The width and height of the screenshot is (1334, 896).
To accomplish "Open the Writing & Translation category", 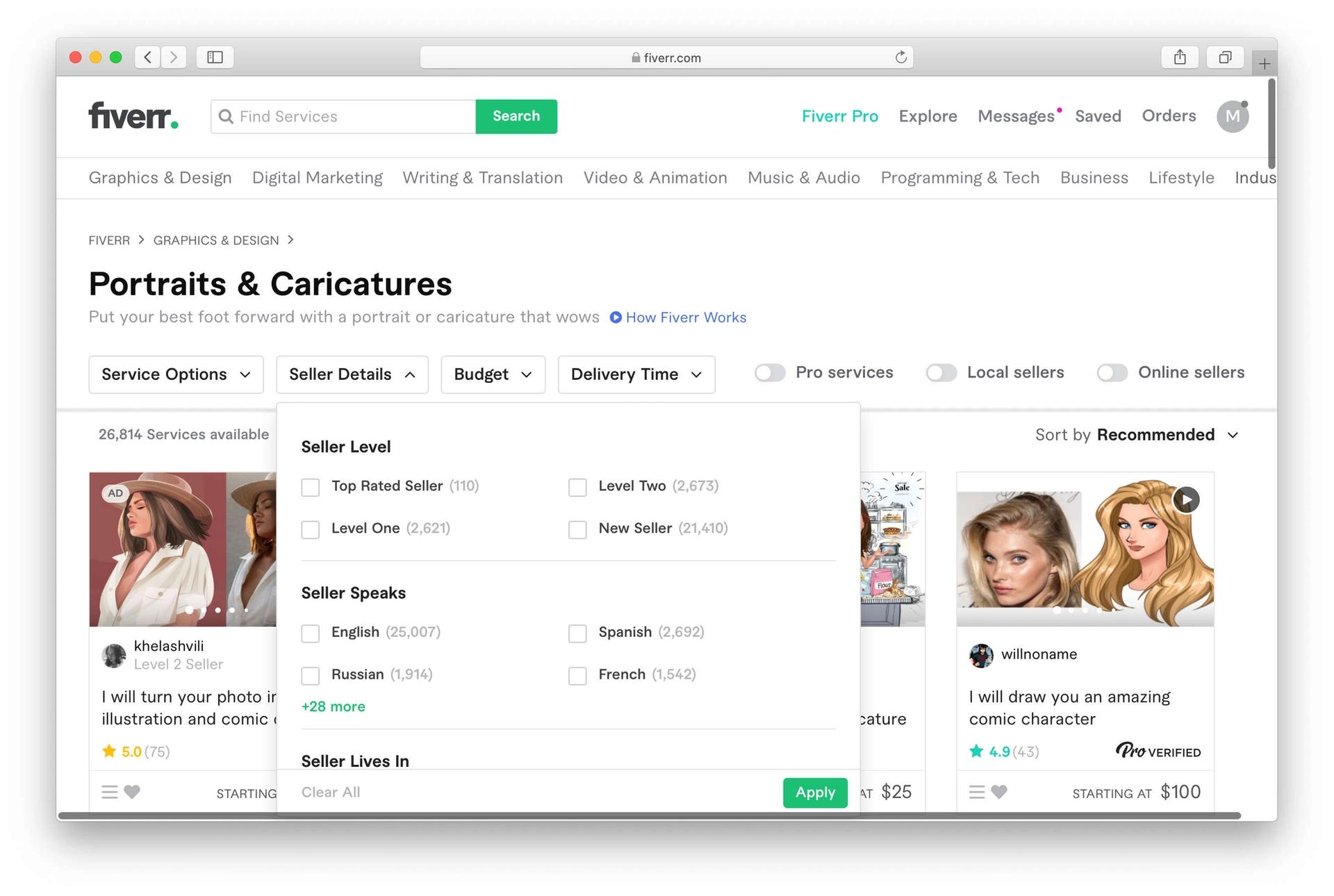I will click(483, 178).
